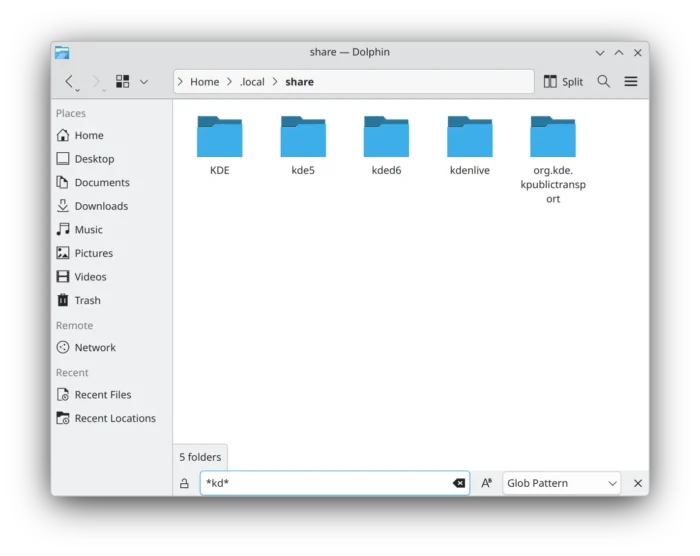Screen dimensions: 700x556
Task: Select the kde5 folder icon
Action: coord(303,137)
